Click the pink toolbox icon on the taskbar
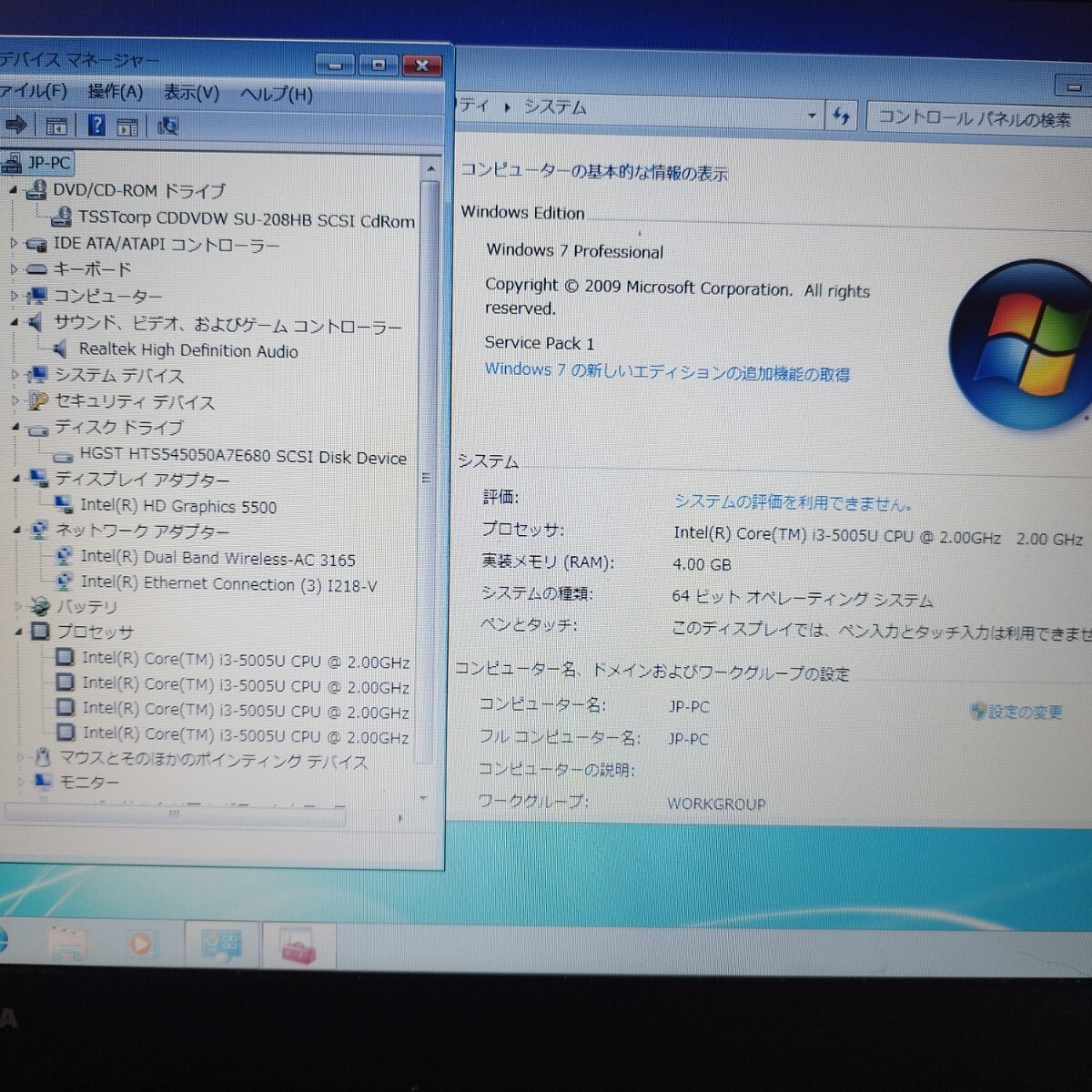This screenshot has height=1092, width=1092. (x=300, y=946)
